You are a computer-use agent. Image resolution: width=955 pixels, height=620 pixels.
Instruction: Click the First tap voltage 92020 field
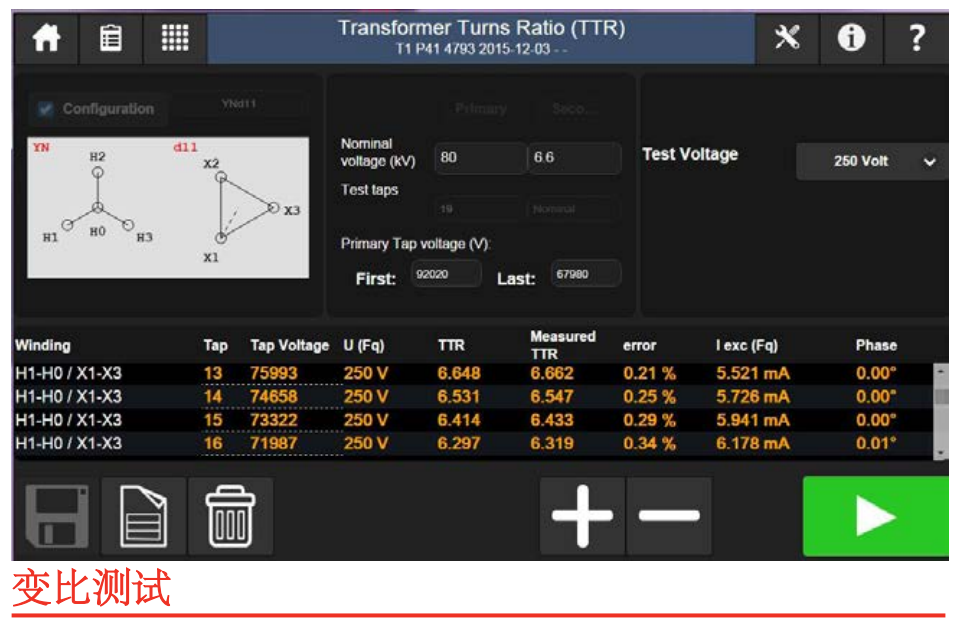click(x=445, y=274)
